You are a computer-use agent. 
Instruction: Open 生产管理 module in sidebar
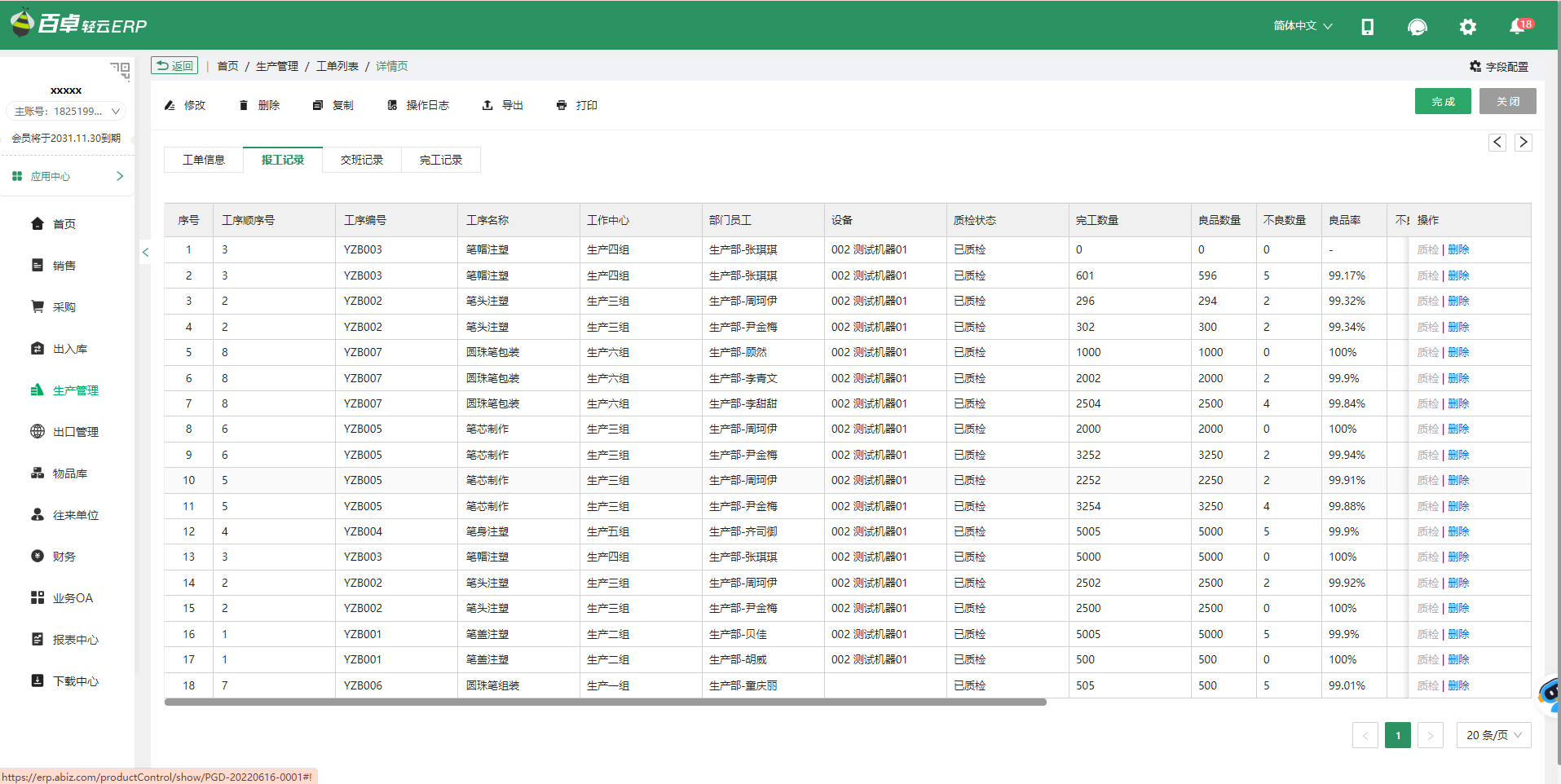(65, 390)
